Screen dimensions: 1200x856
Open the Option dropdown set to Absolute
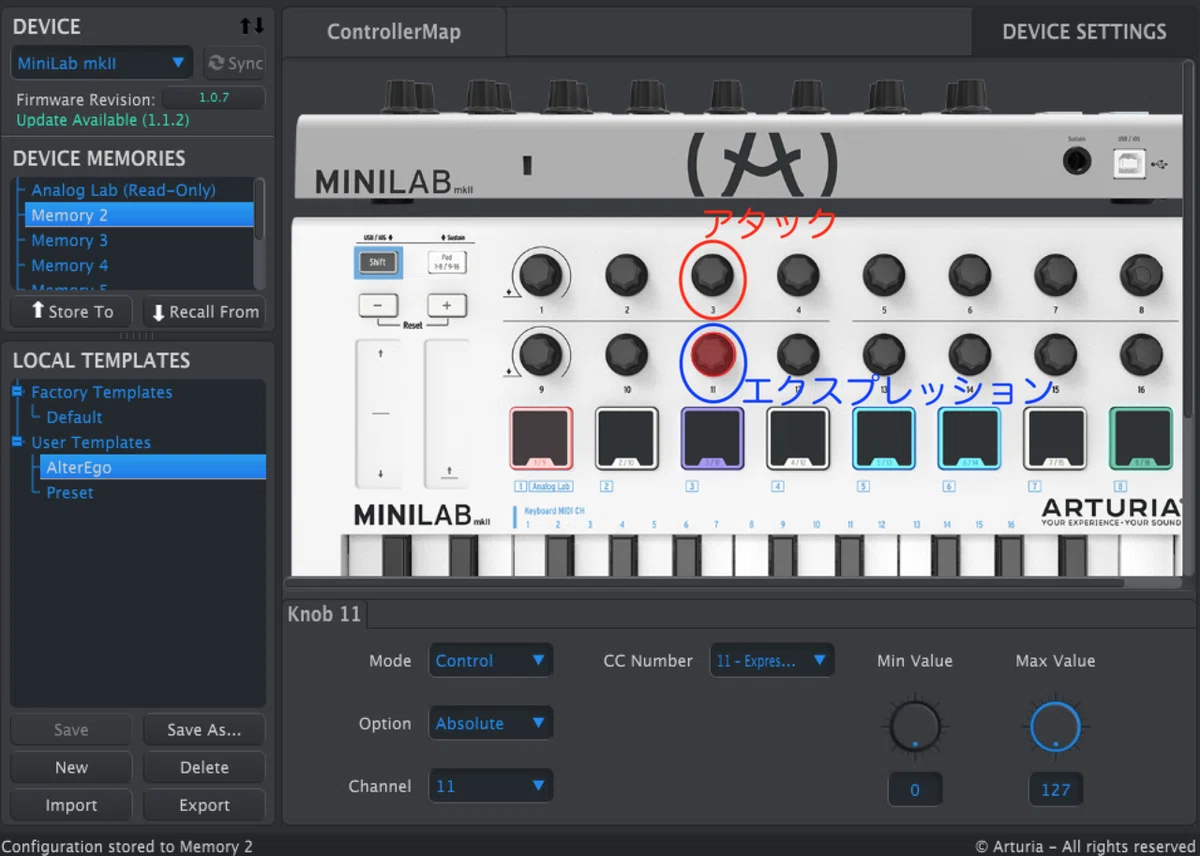[x=491, y=724]
